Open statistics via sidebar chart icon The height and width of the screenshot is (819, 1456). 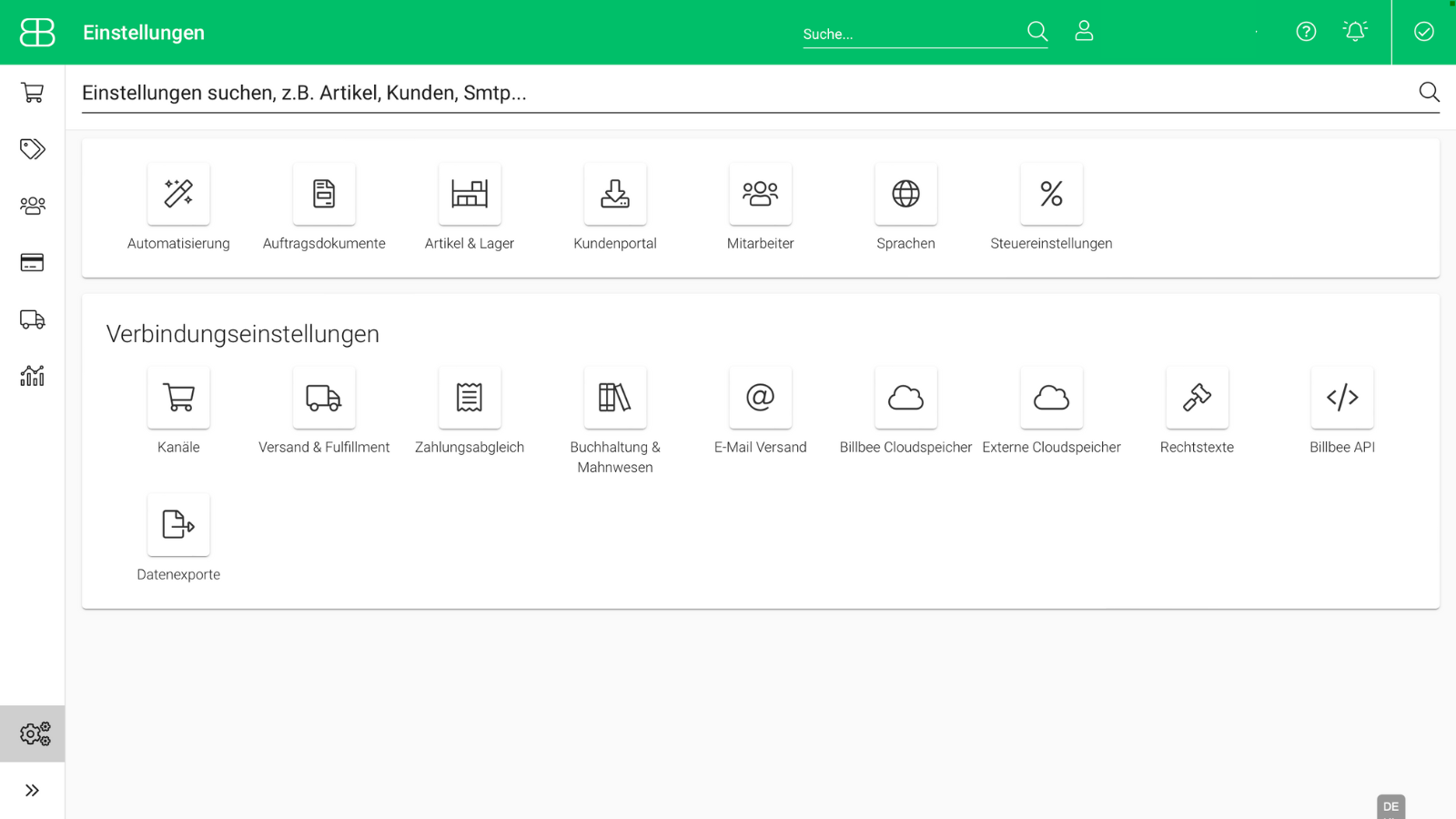click(33, 375)
